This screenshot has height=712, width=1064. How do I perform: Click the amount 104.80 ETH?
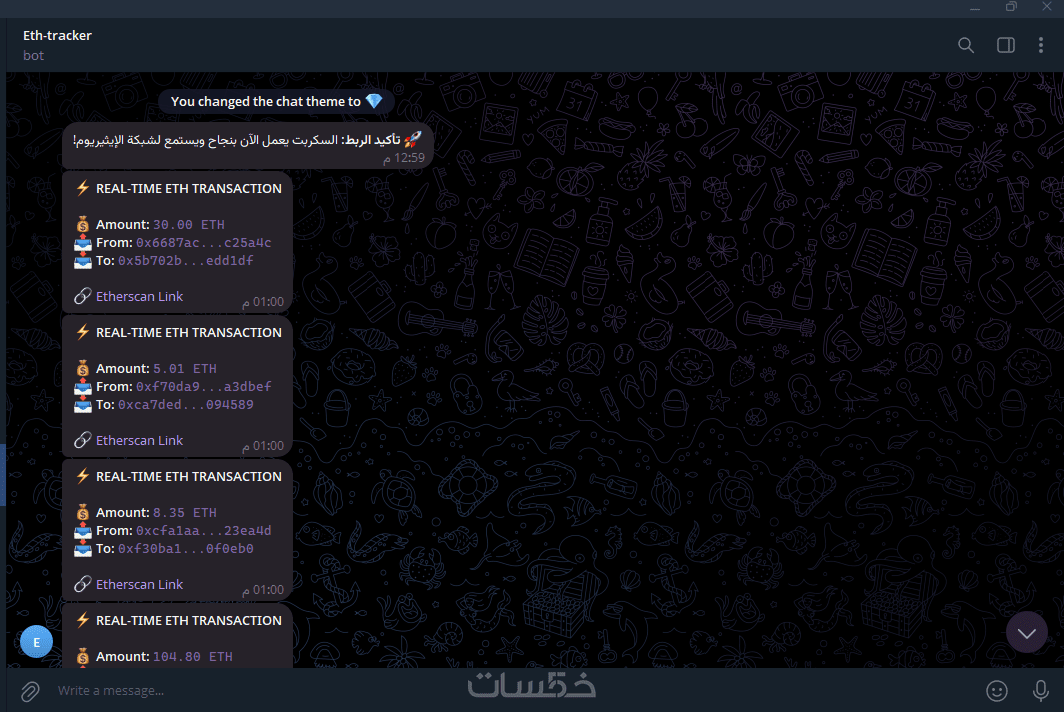tap(193, 656)
